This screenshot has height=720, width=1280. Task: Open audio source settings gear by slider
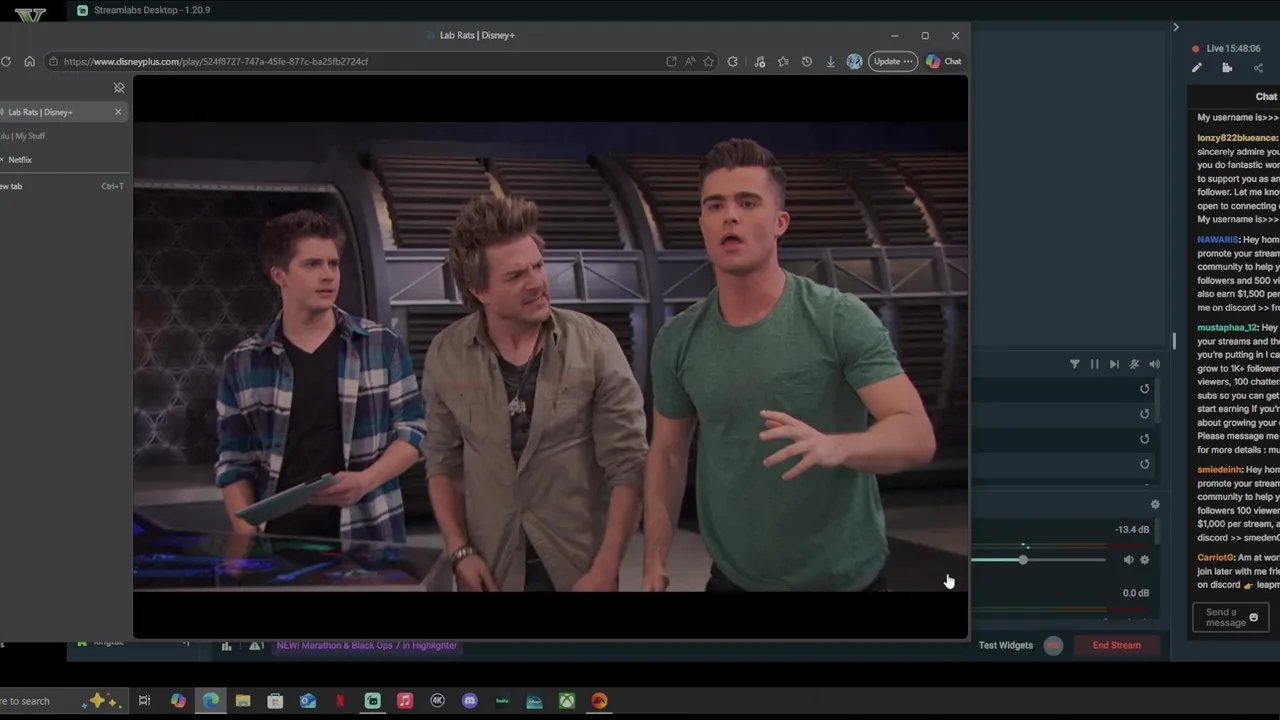tap(1145, 560)
